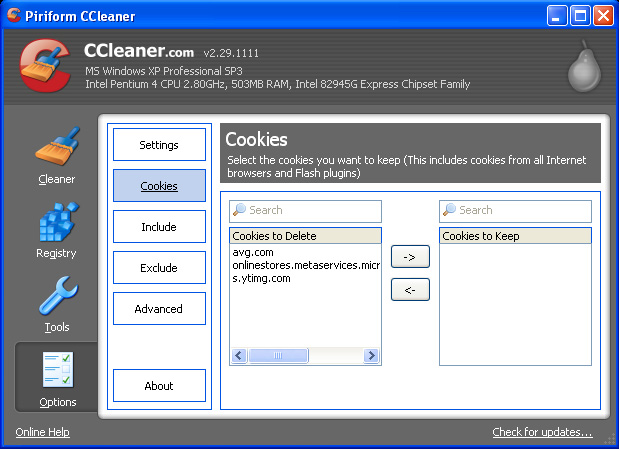Click the Piriform pear logo
This screenshot has width=619, height=449.
584,66
